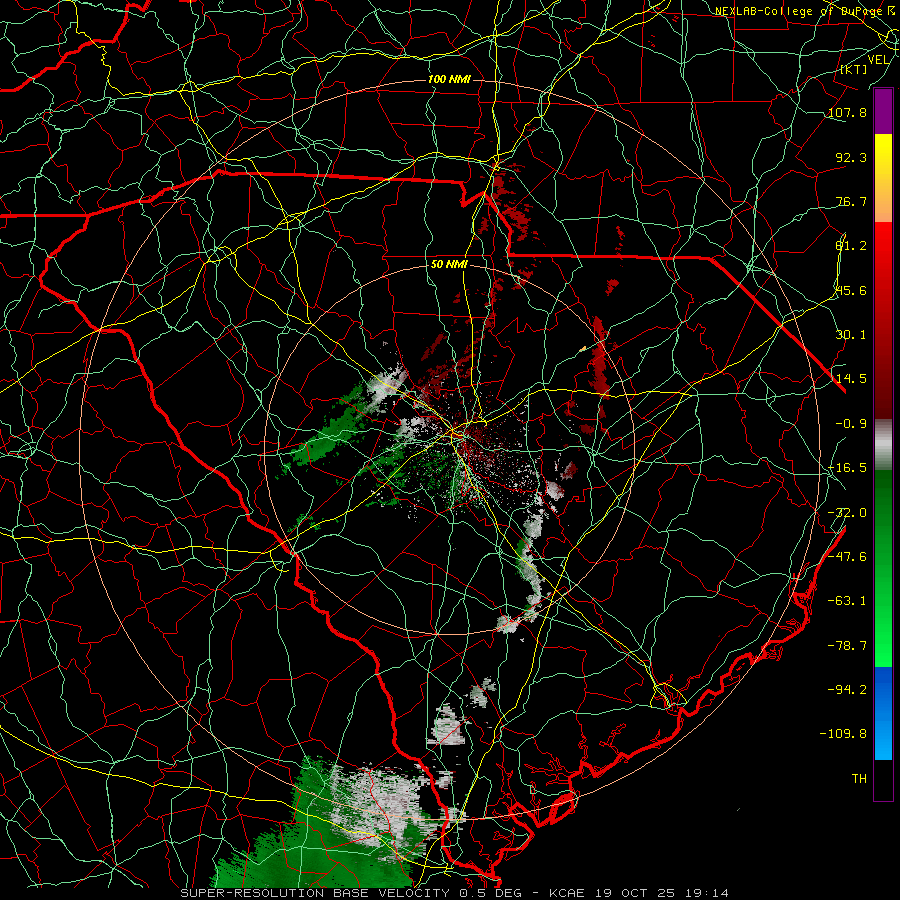This screenshot has height=900, width=900.
Task: Click the -47.6 scale value
Action: pos(847,557)
